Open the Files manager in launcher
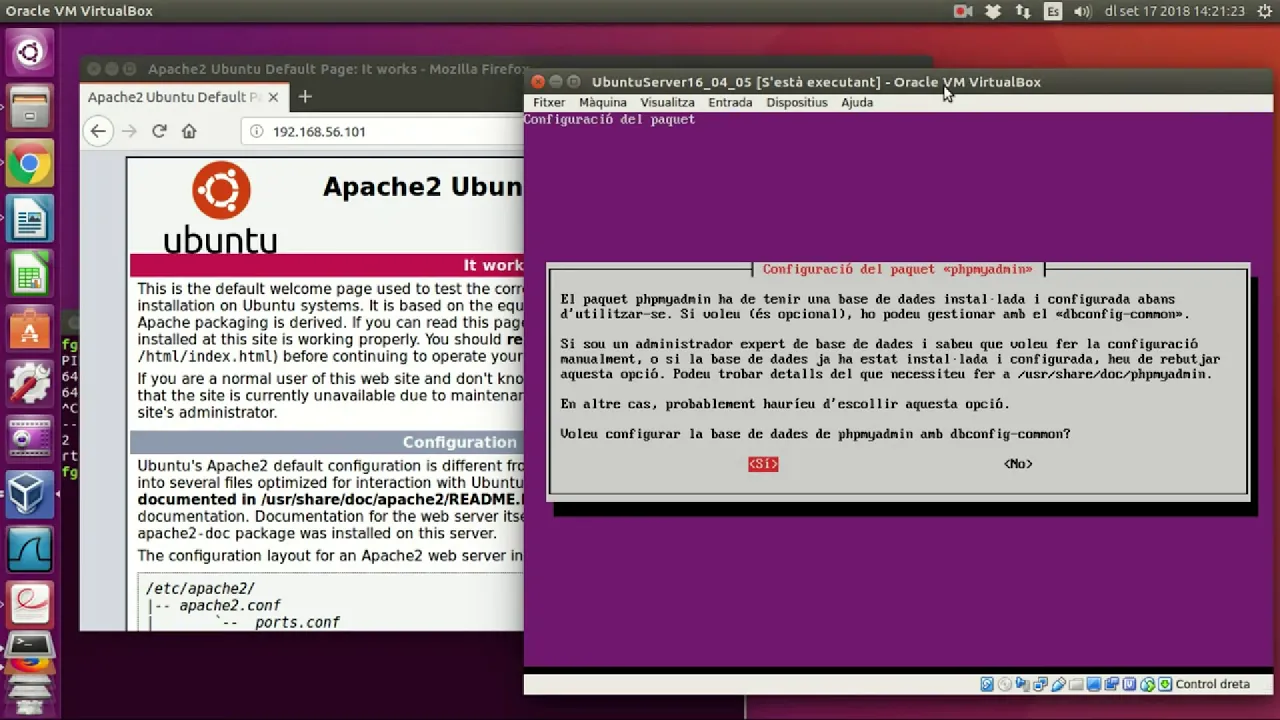 pos(29,108)
